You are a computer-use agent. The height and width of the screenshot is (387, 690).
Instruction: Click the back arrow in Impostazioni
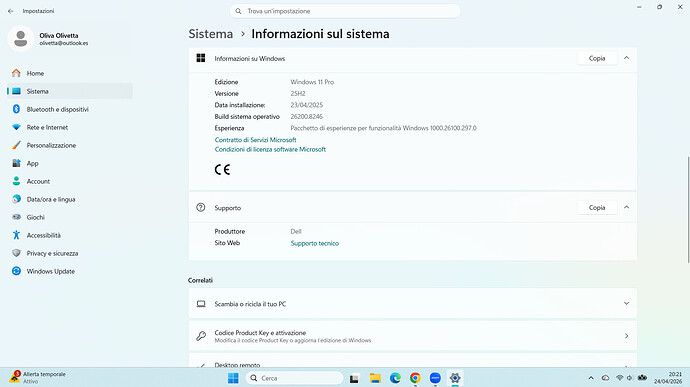click(11, 11)
